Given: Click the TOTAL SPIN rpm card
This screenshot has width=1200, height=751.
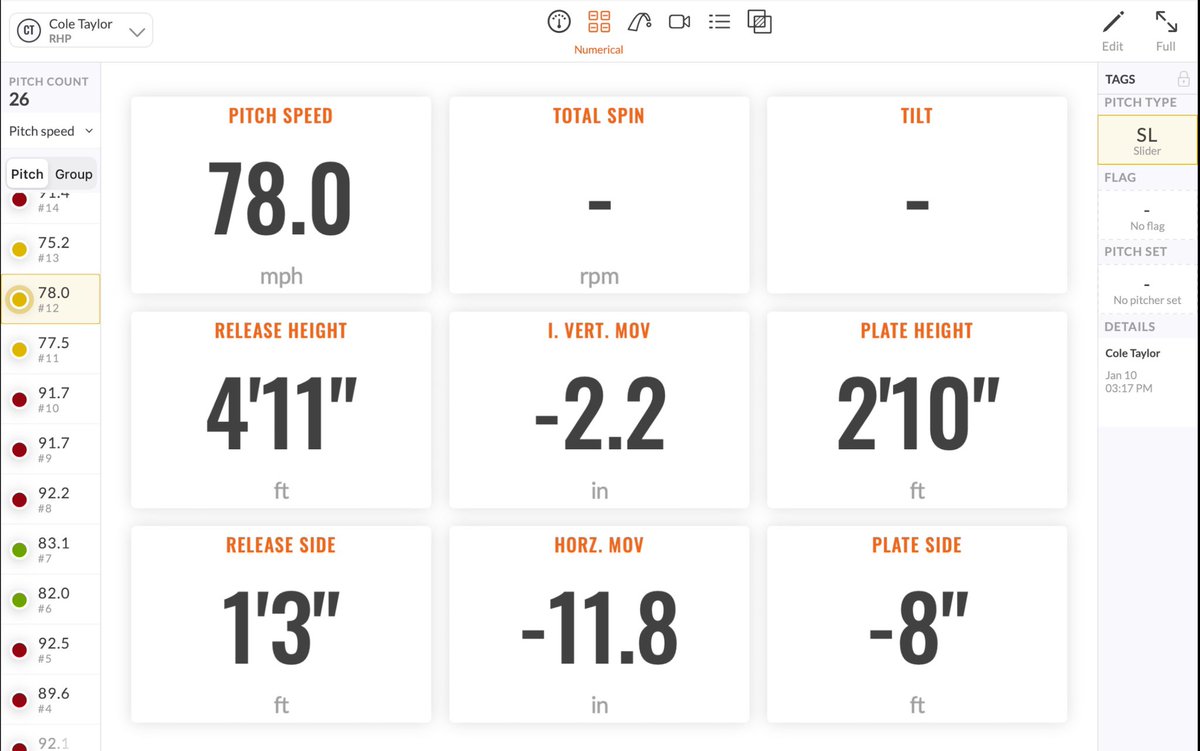Looking at the screenshot, I should point(599,195).
